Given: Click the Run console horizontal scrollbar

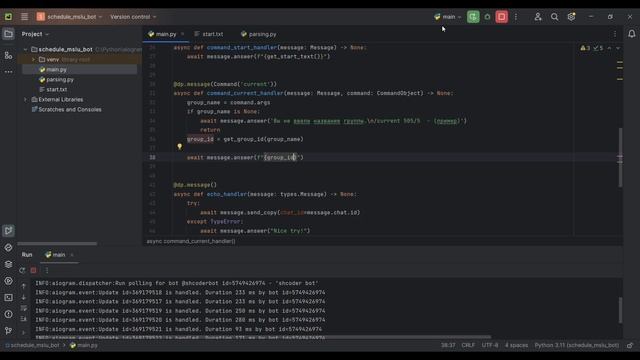Looking at the screenshot, I should pyautogui.click(x=263, y=337).
